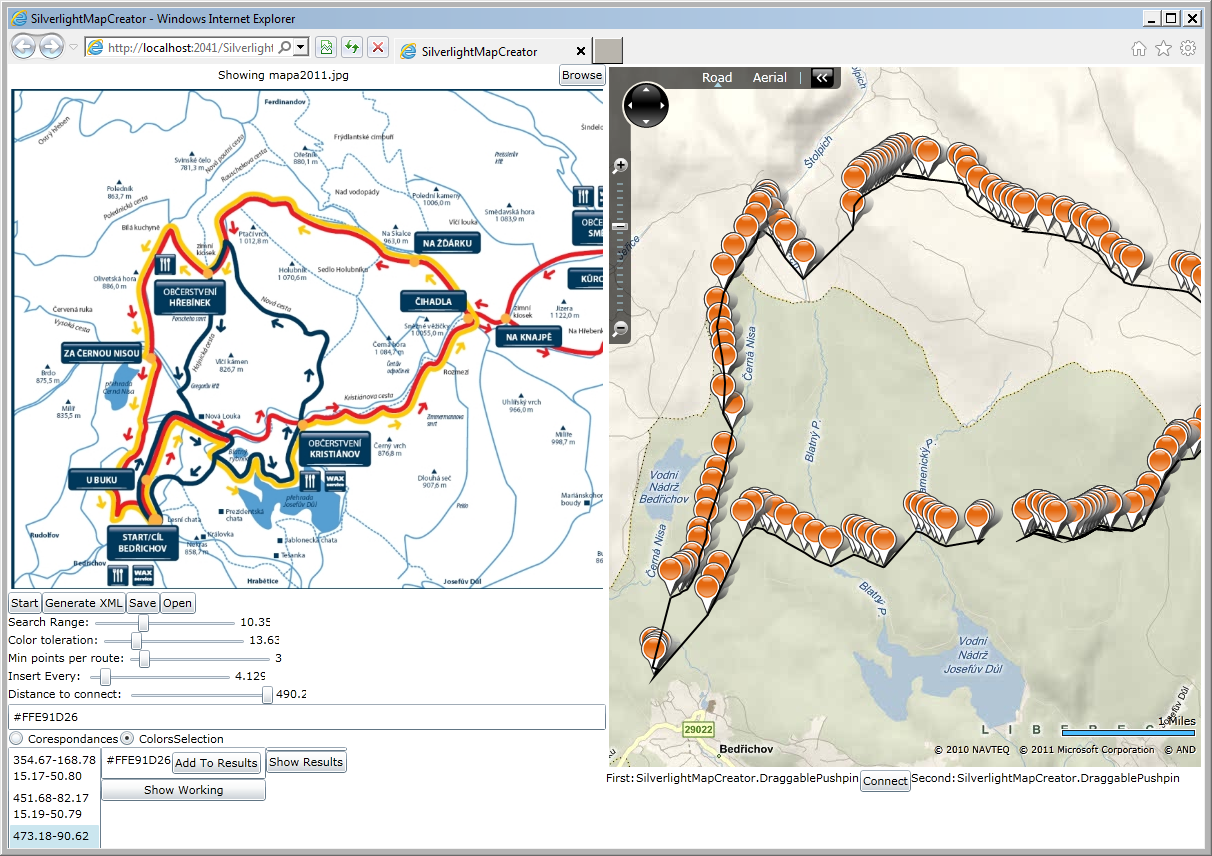This screenshot has height=856, width=1212.
Task: Collapse map navigation bar chevrons
Action: 823,77
